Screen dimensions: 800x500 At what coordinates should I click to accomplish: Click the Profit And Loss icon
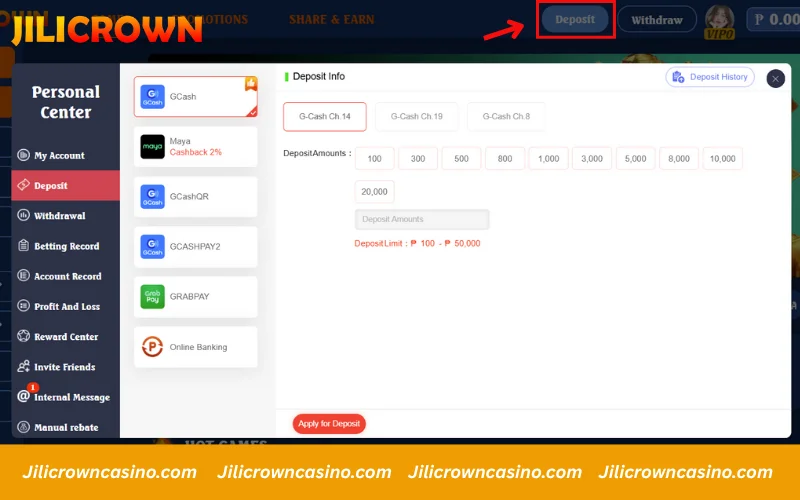tap(23, 306)
